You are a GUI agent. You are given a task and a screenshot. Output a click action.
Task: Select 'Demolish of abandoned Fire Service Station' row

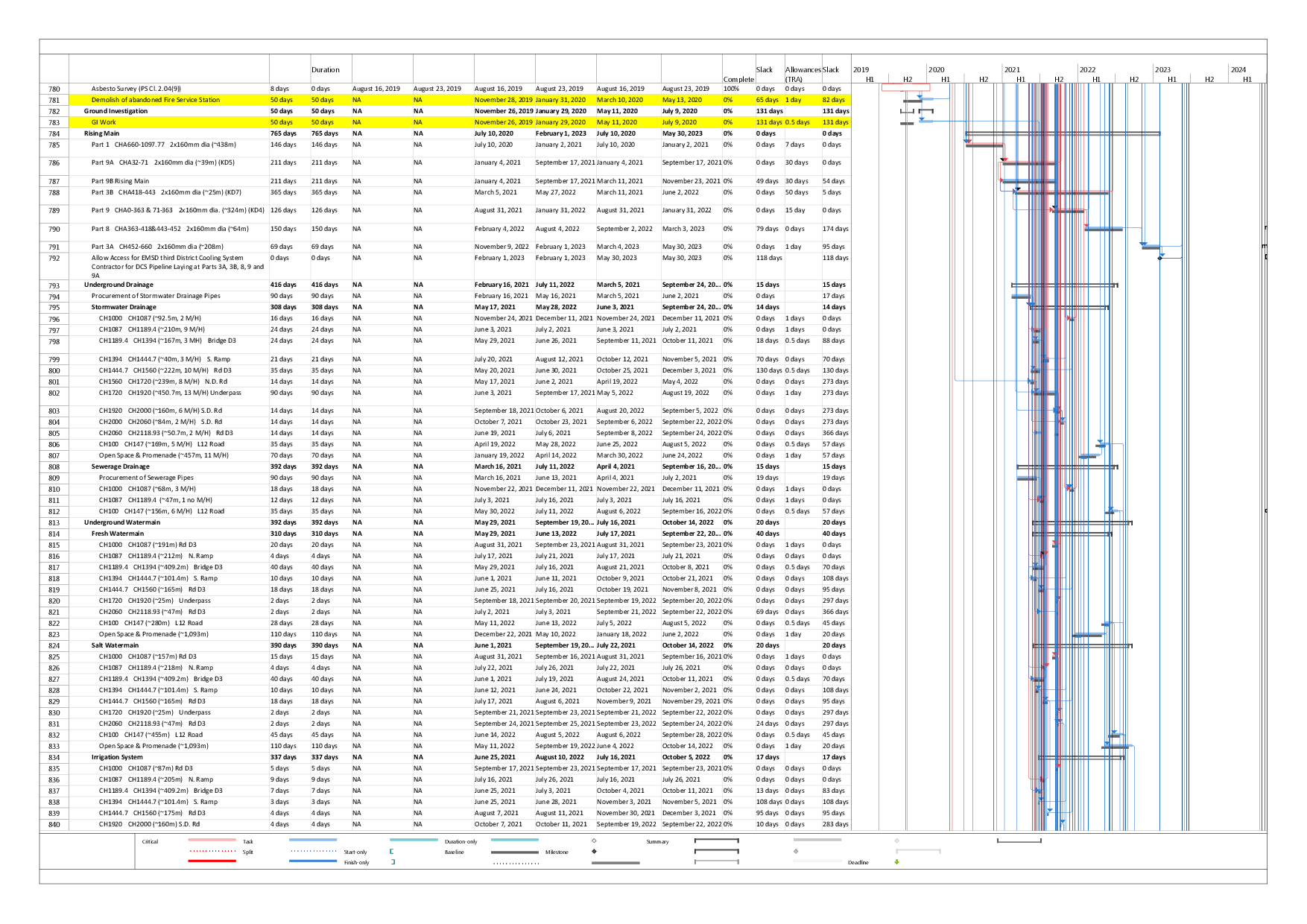pos(445,100)
